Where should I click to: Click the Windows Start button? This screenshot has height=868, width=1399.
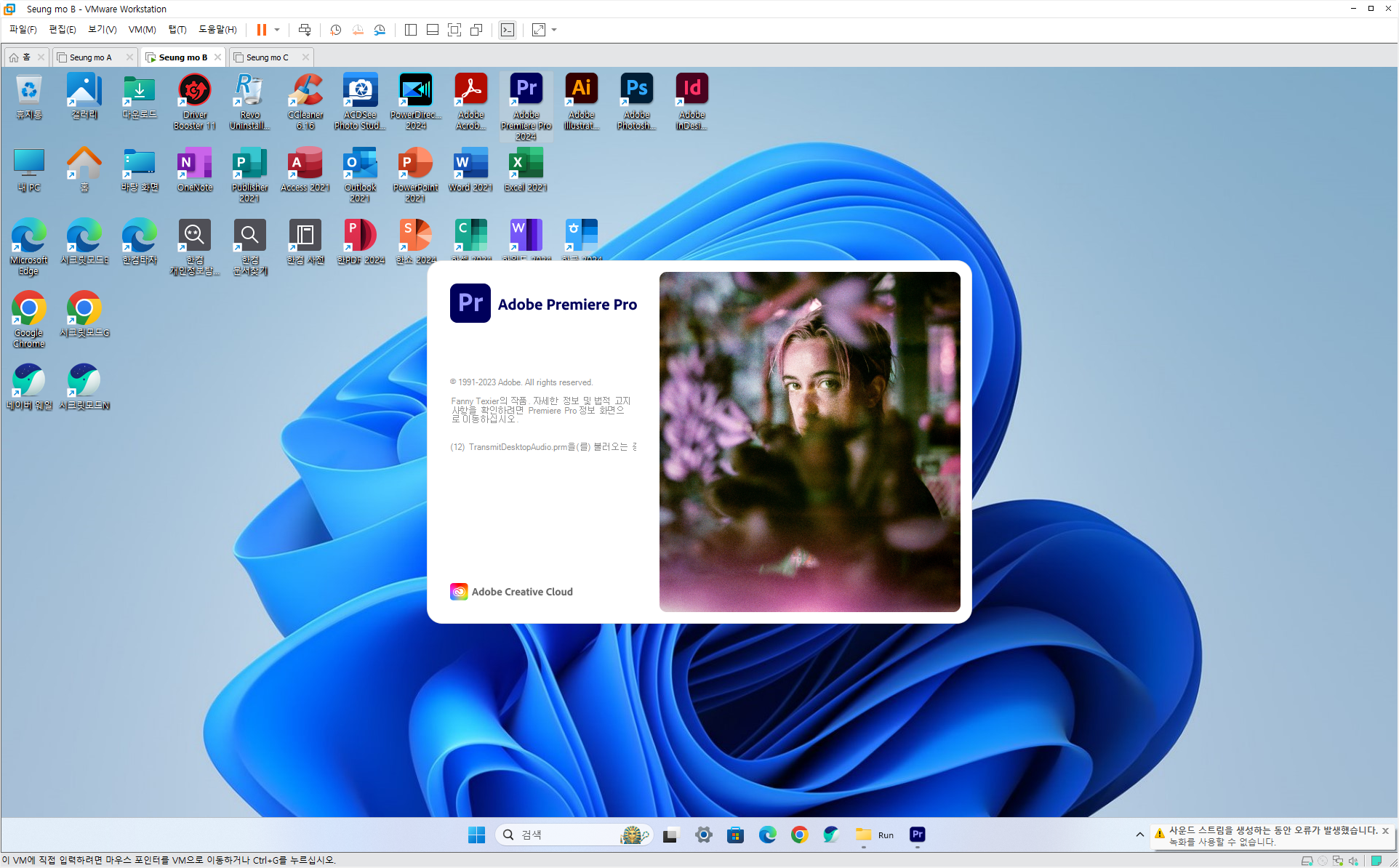476,835
